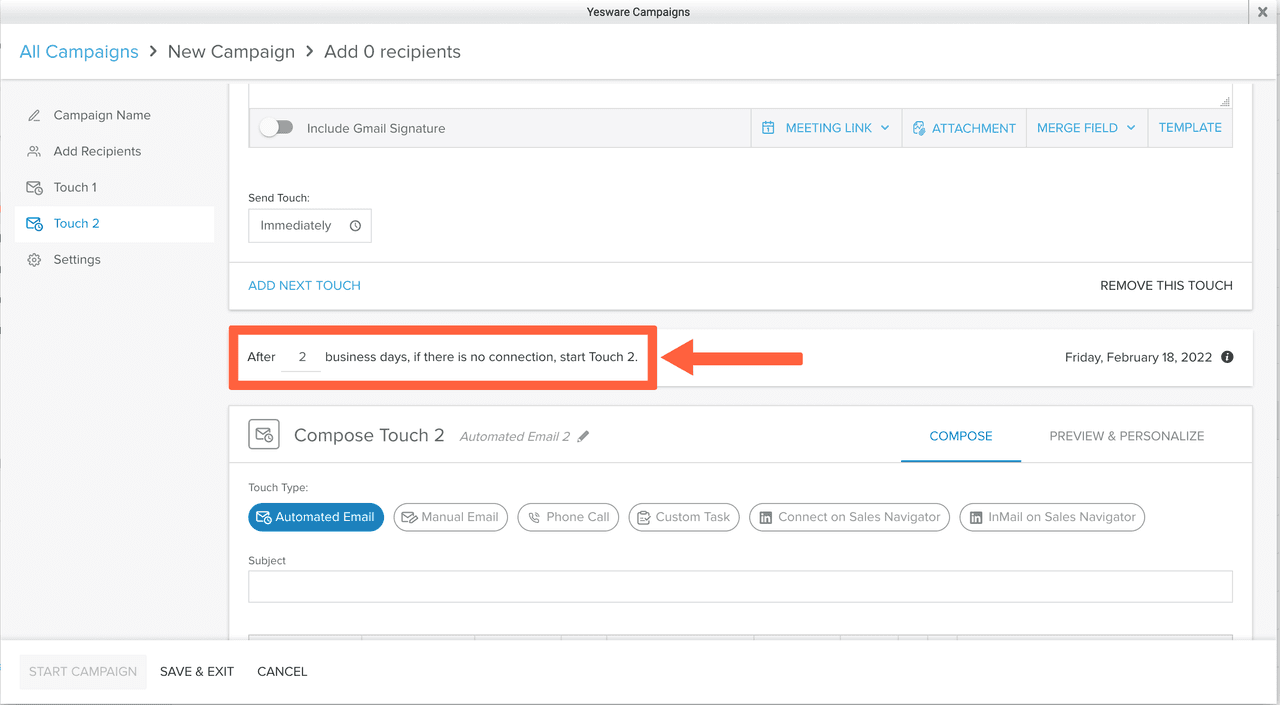Click the info icon next to the date
The image size is (1280, 705).
click(x=1227, y=356)
